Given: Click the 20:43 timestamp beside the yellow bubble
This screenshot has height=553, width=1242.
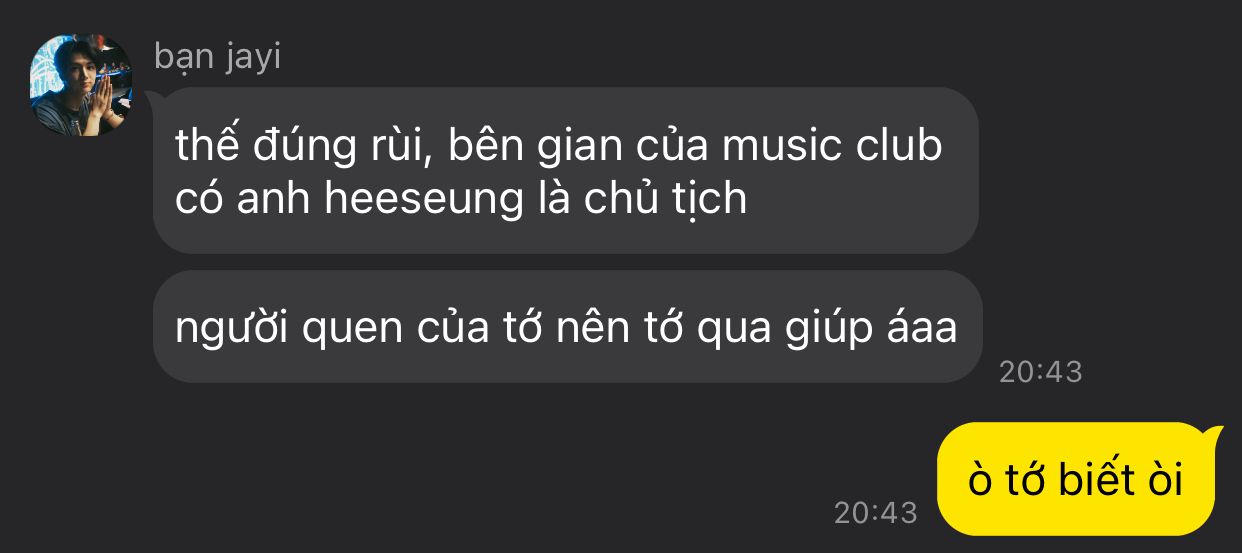Looking at the screenshot, I should click(875, 513).
